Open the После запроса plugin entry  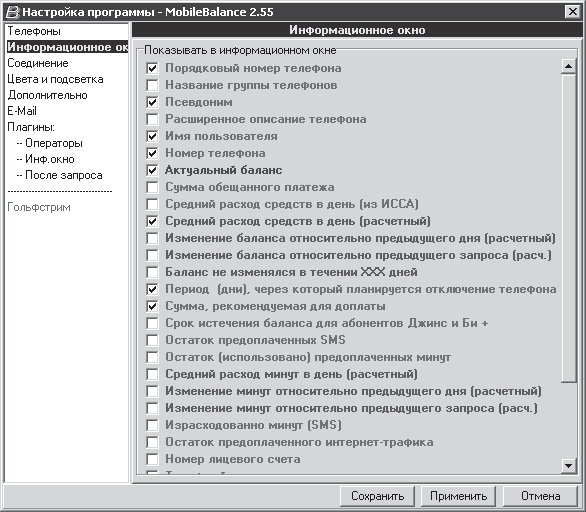[x=59, y=175]
